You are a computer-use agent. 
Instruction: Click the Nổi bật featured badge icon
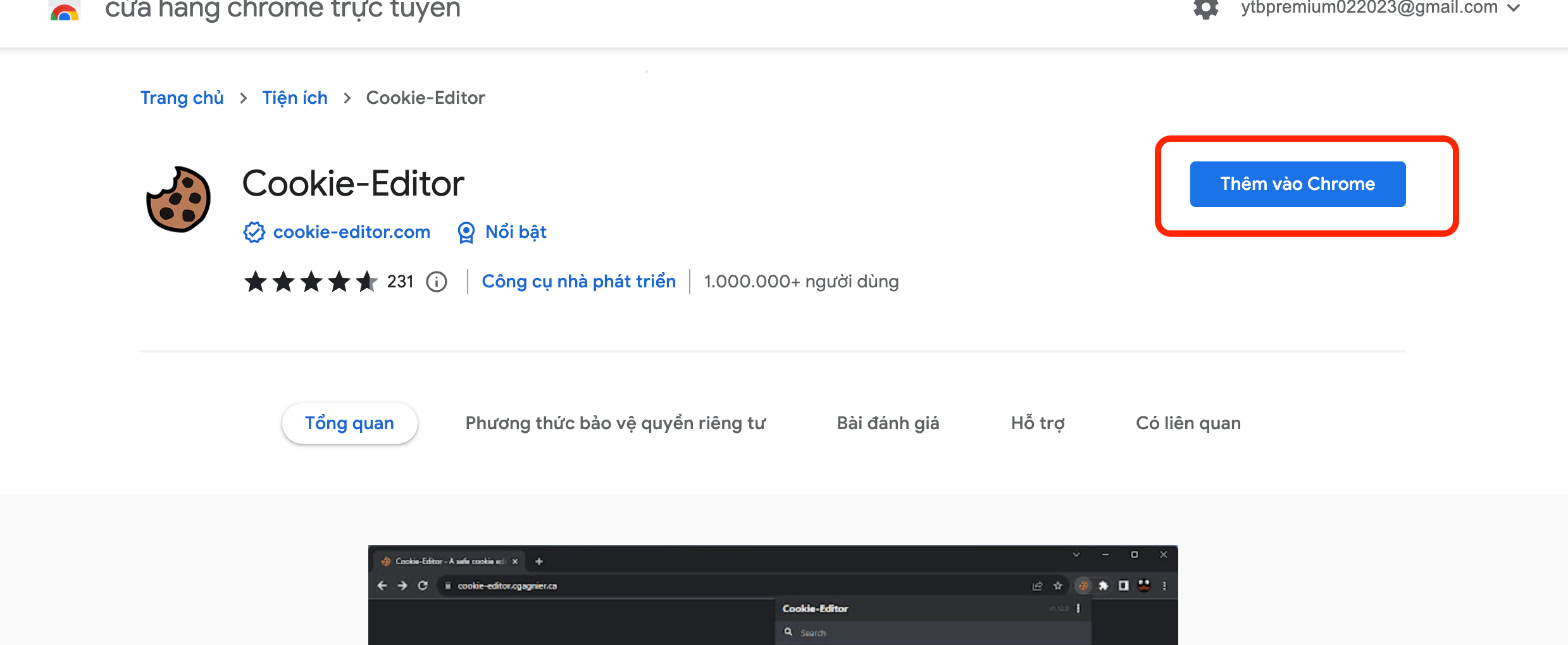466,232
